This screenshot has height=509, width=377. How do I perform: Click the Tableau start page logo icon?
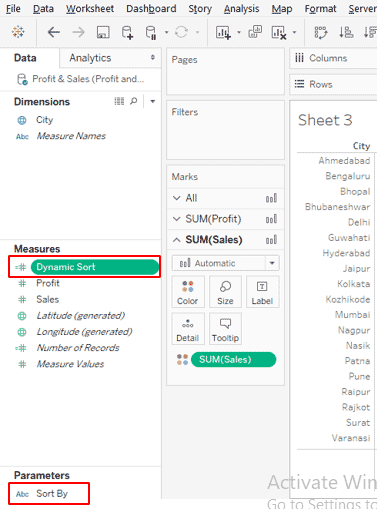coord(18,32)
